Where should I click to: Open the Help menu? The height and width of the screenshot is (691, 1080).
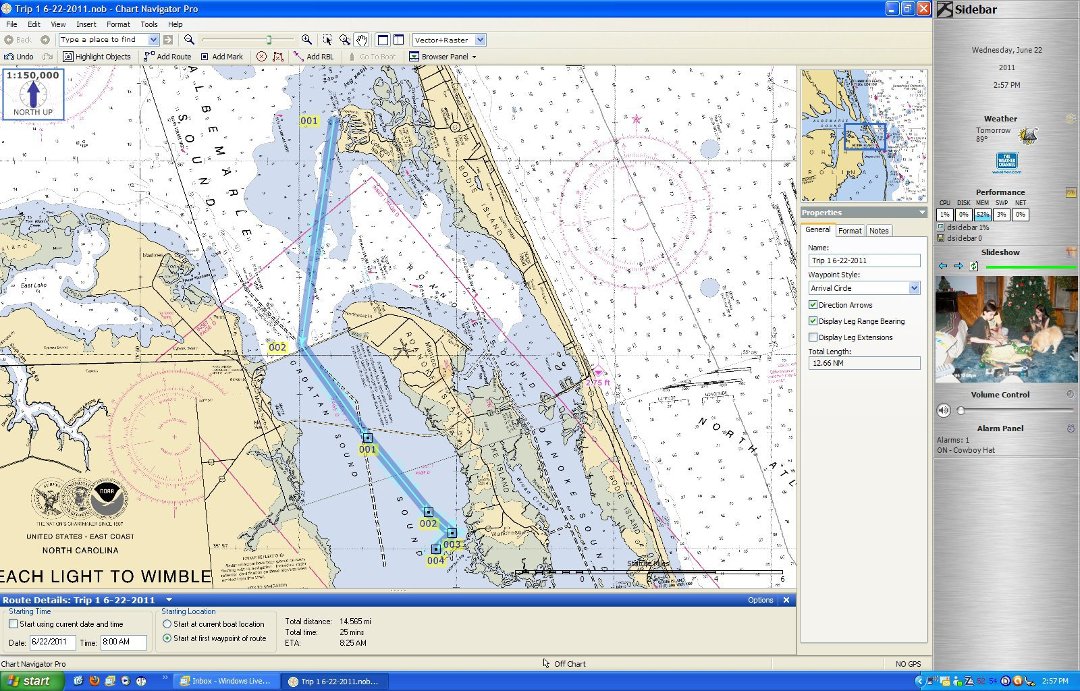tap(176, 24)
